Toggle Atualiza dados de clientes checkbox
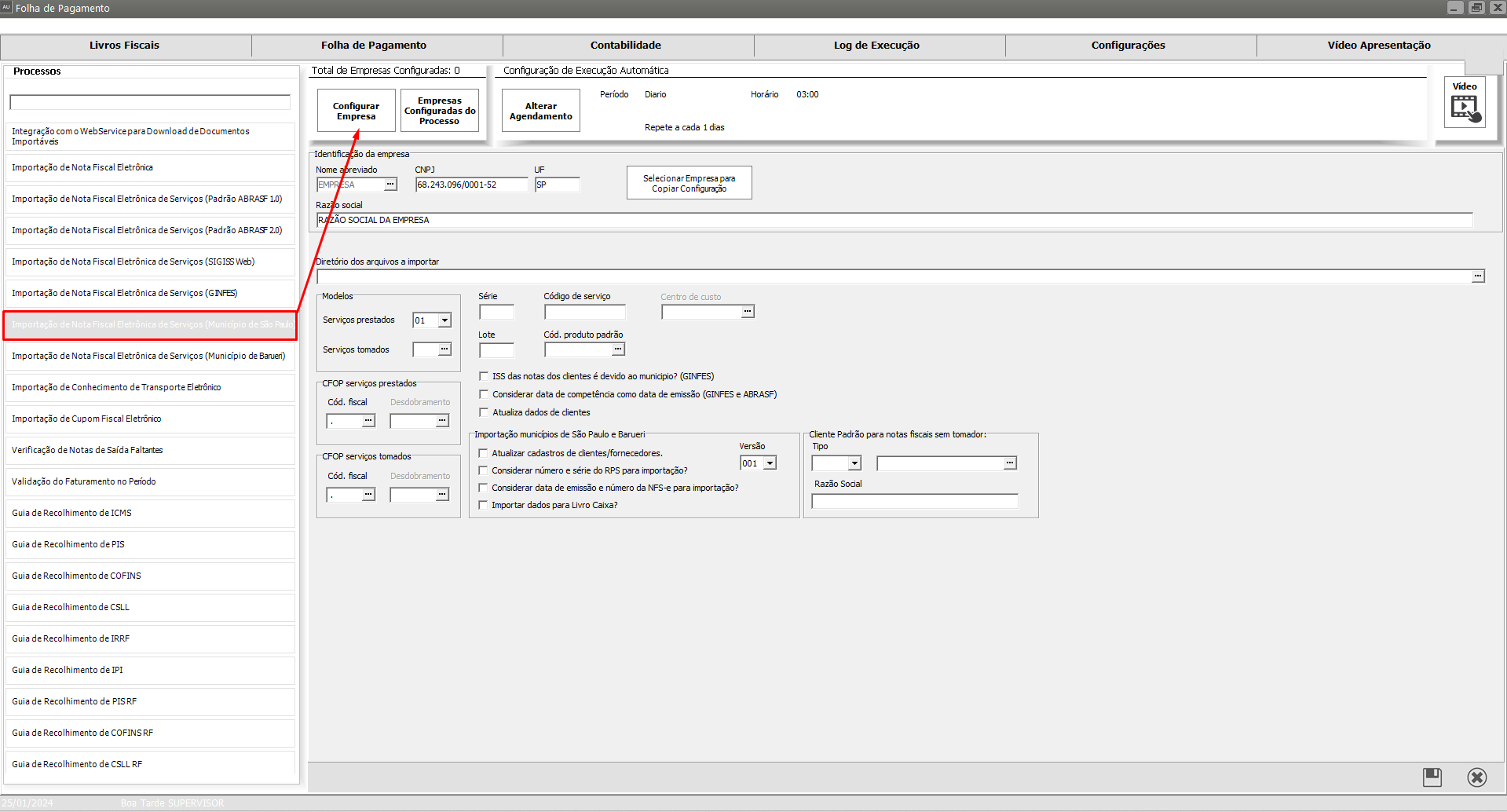Screen dimensions: 1507x812 pos(484,412)
